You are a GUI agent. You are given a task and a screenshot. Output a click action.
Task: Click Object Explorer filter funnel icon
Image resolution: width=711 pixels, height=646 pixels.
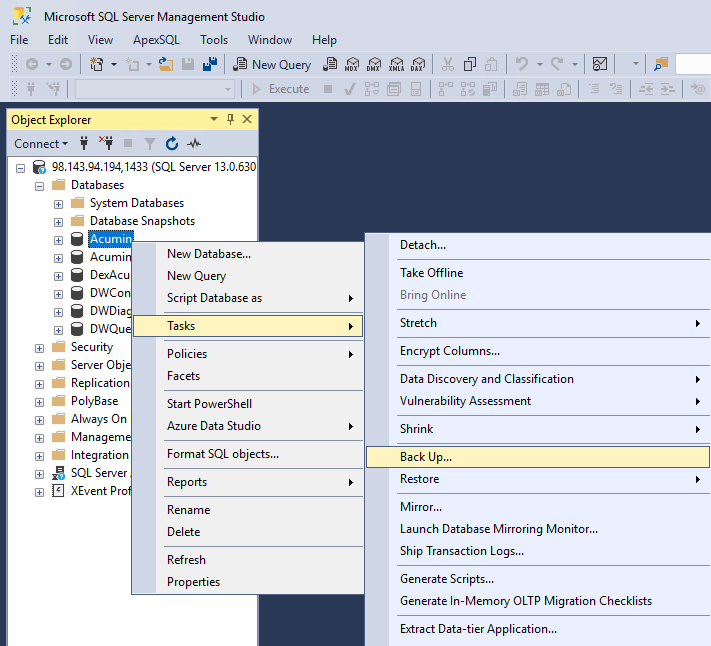pos(150,144)
